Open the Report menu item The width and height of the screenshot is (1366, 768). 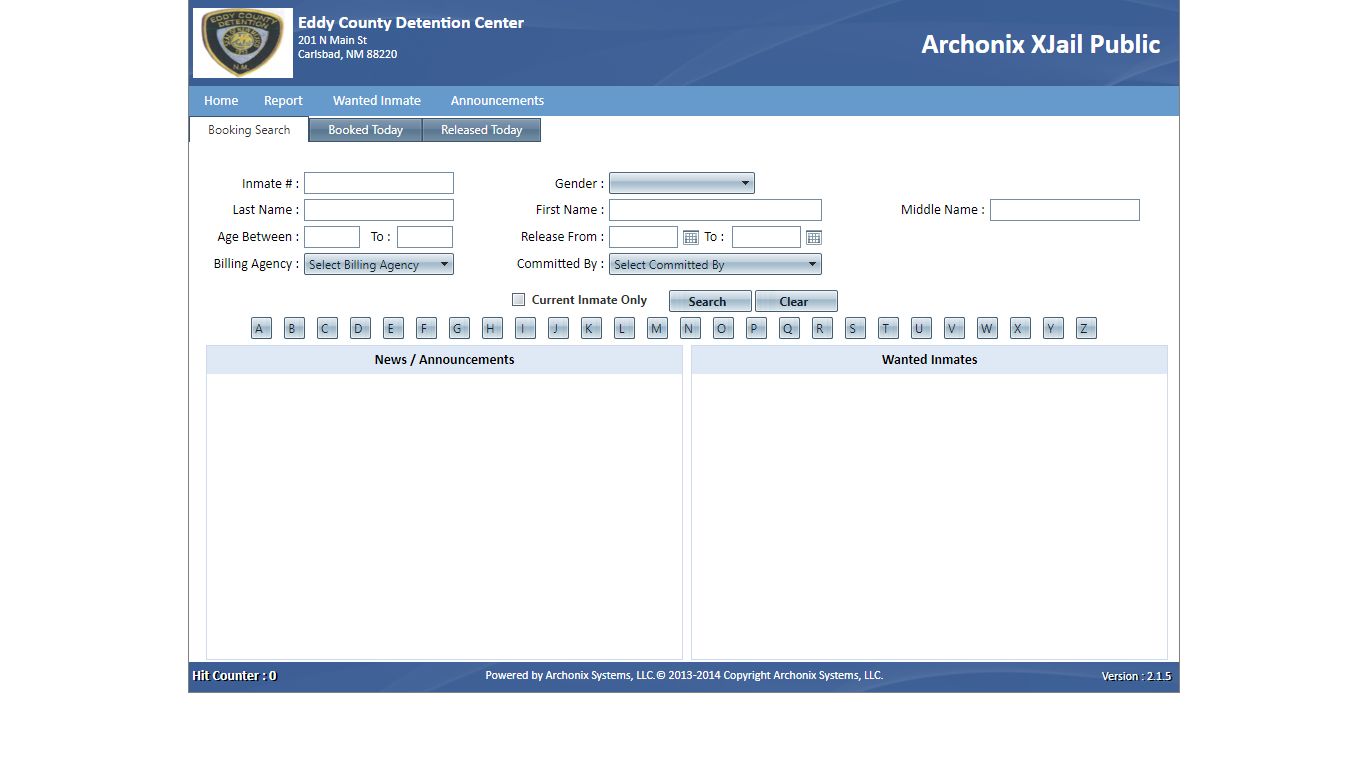[x=283, y=101]
